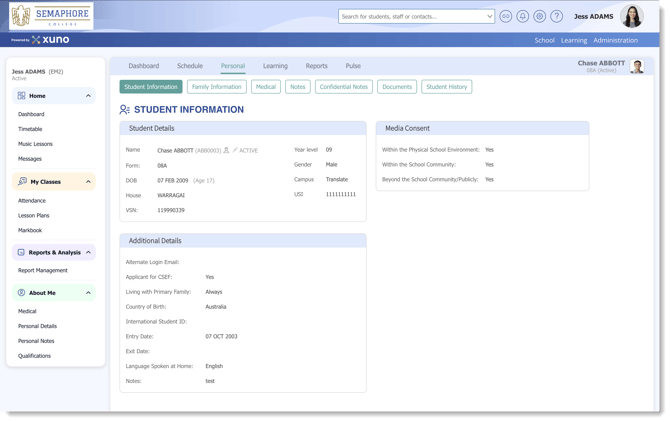Open Music Lessons in the sidebar
670x422 pixels.
point(35,144)
